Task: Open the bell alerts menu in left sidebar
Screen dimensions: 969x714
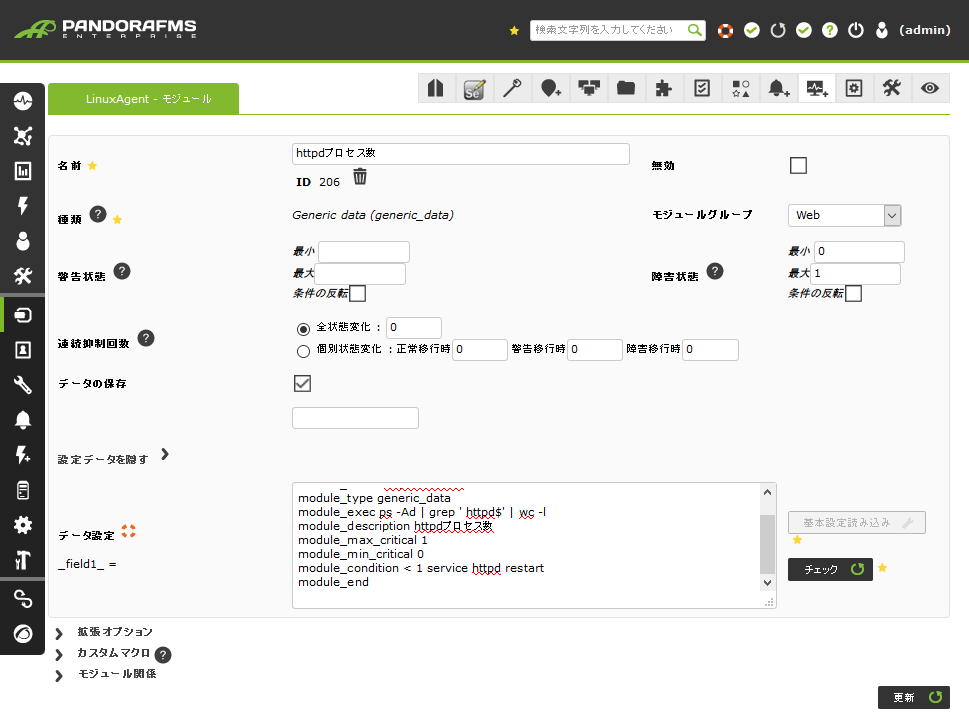Action: coord(23,419)
